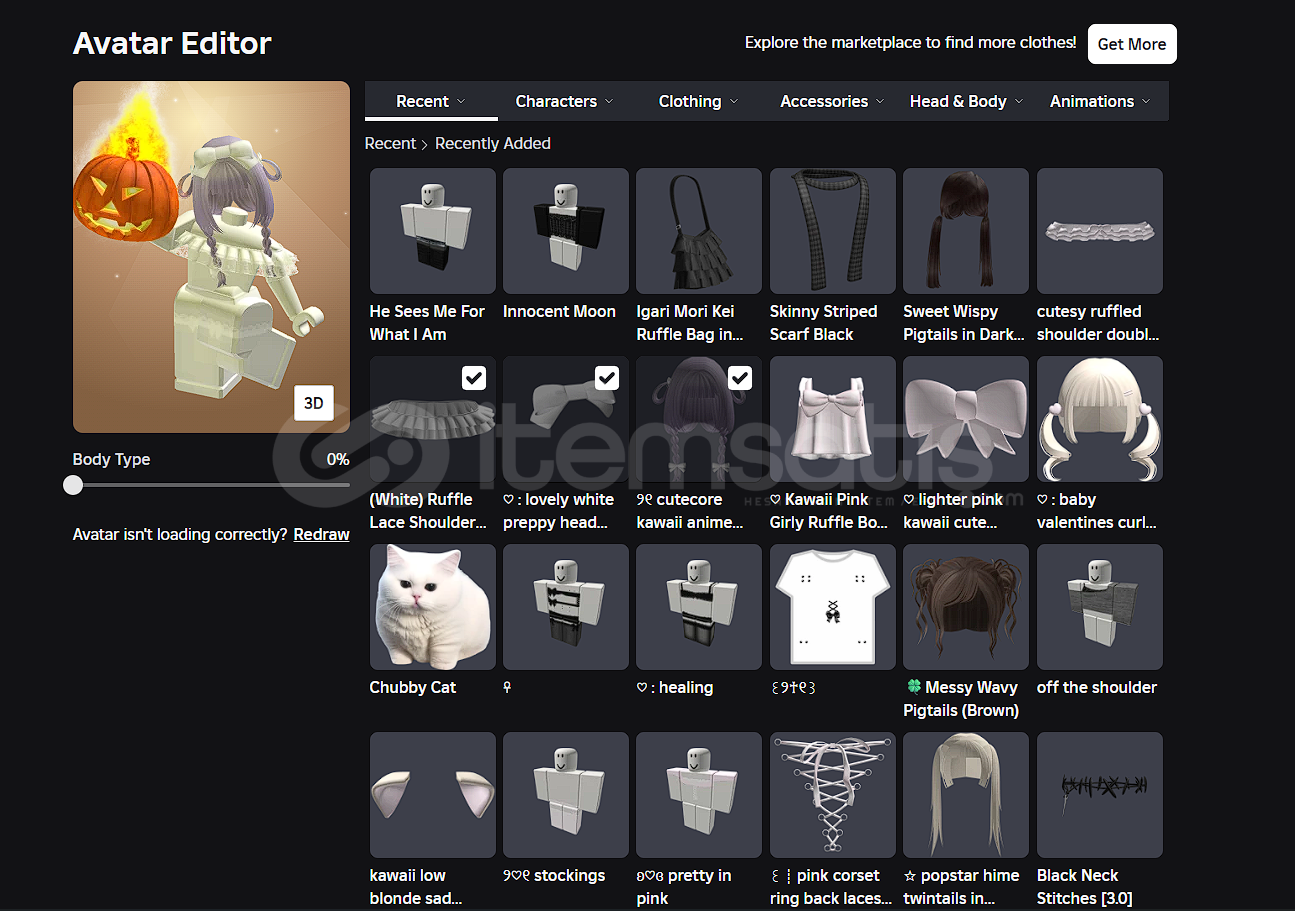The image size is (1295, 911).
Task: Uncheck the cutecore kawaii anime hair
Action: pyautogui.click(x=740, y=377)
